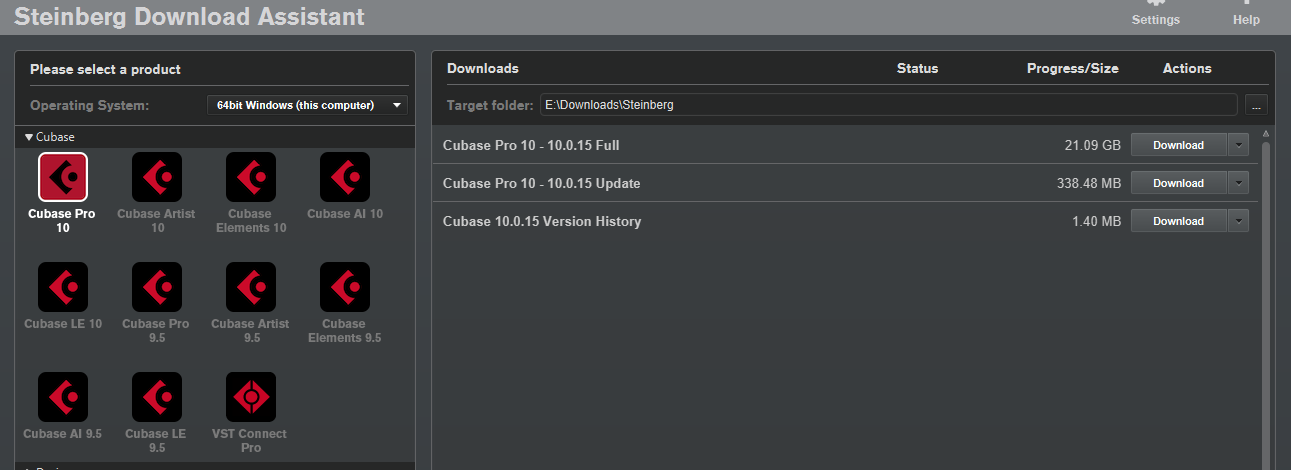The image size is (1291, 470).
Task: Expand download options for Cubase Pro Update
Action: (x=1239, y=183)
